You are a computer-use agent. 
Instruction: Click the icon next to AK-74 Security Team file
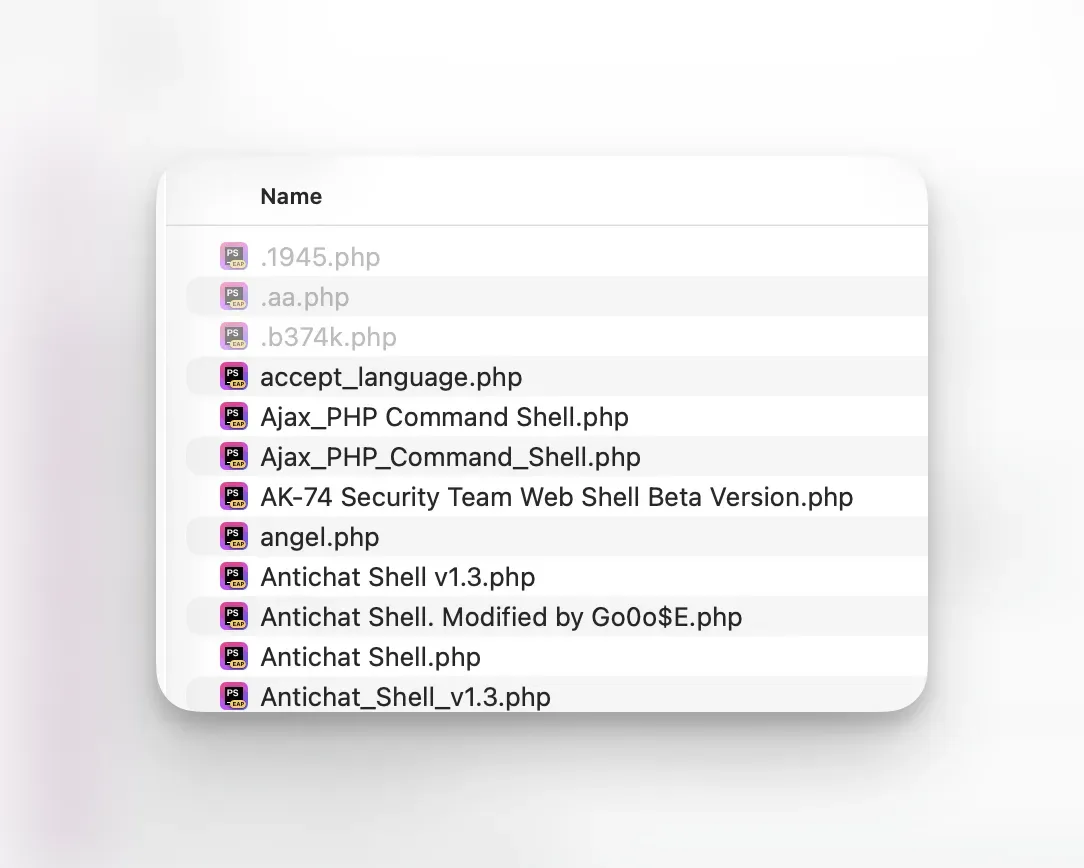[x=233, y=496]
